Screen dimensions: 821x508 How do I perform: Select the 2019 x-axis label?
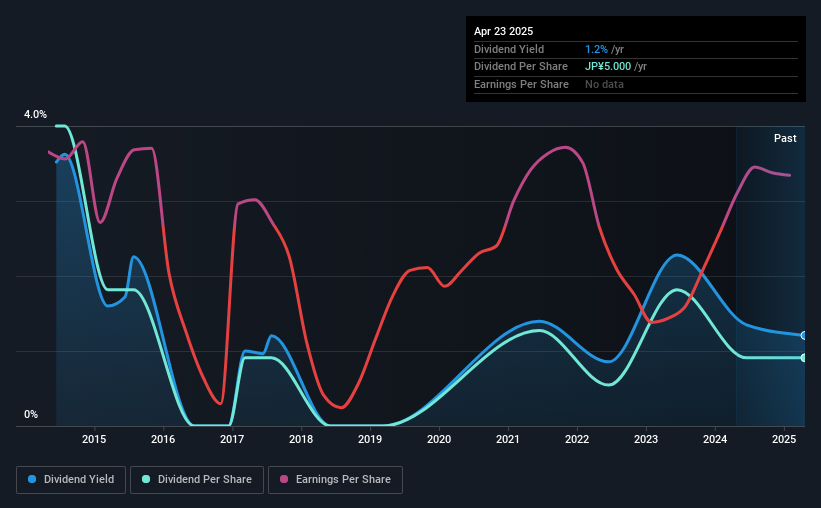(x=370, y=439)
